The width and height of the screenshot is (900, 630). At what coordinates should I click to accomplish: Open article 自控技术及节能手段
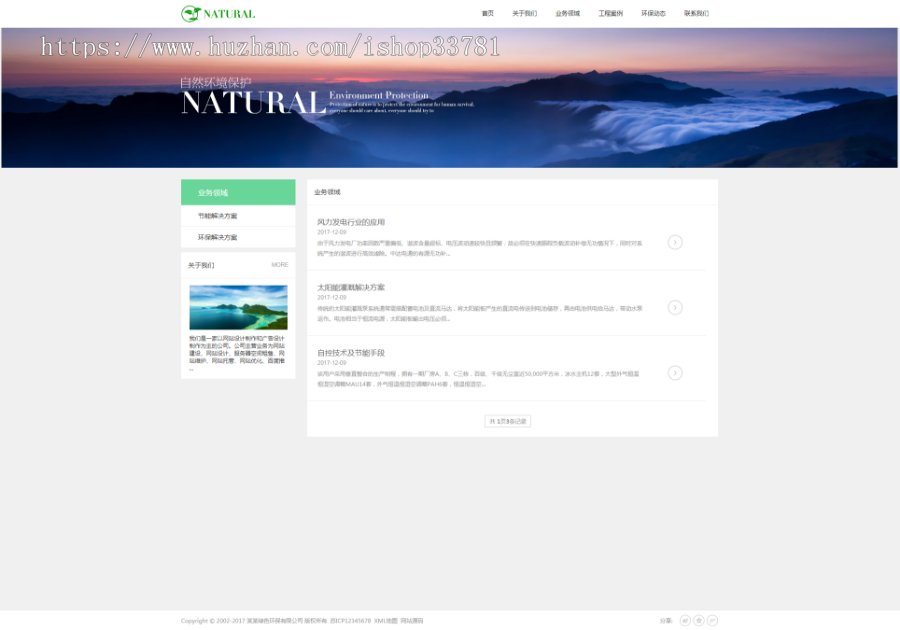351,353
